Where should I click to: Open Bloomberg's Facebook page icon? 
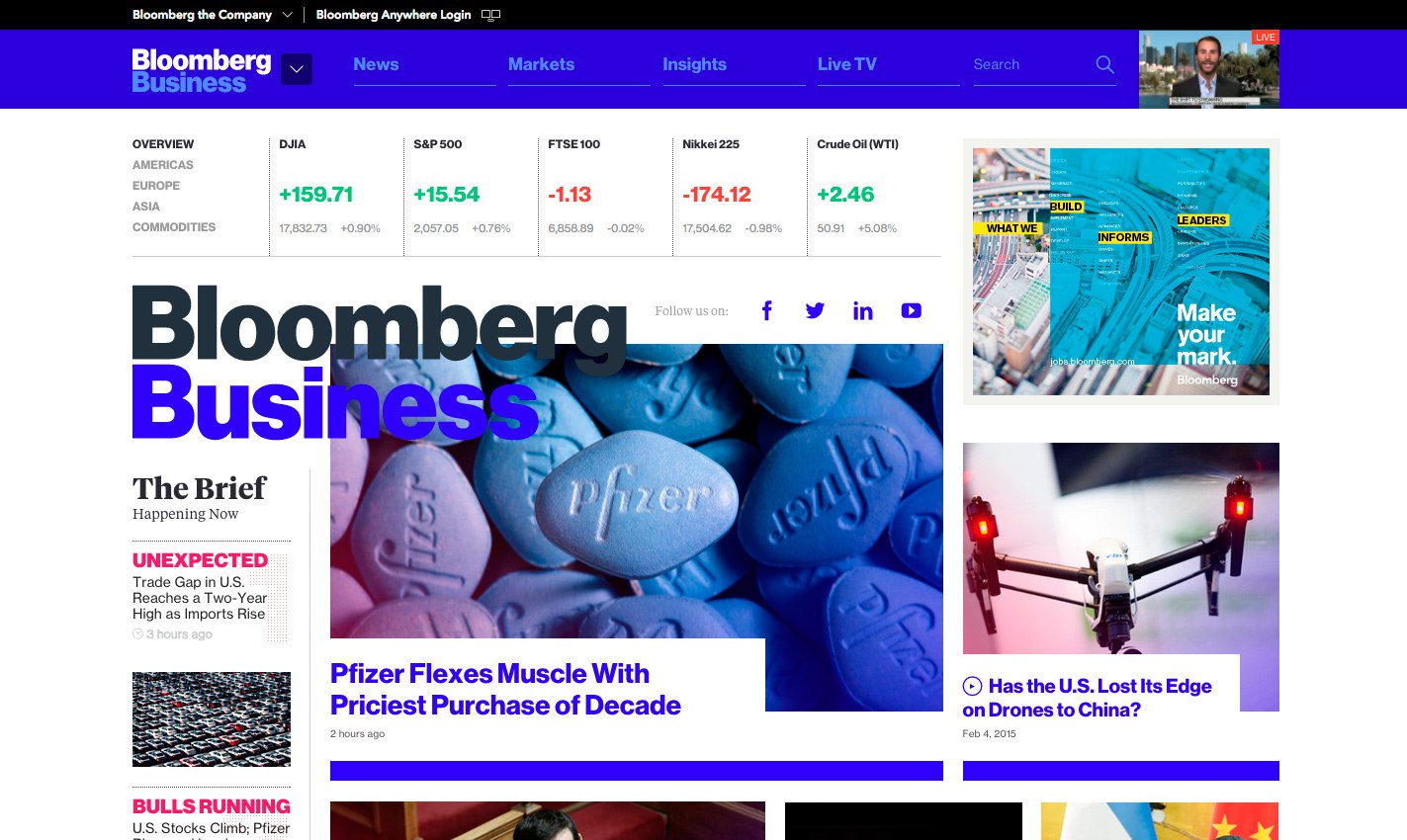coord(766,311)
